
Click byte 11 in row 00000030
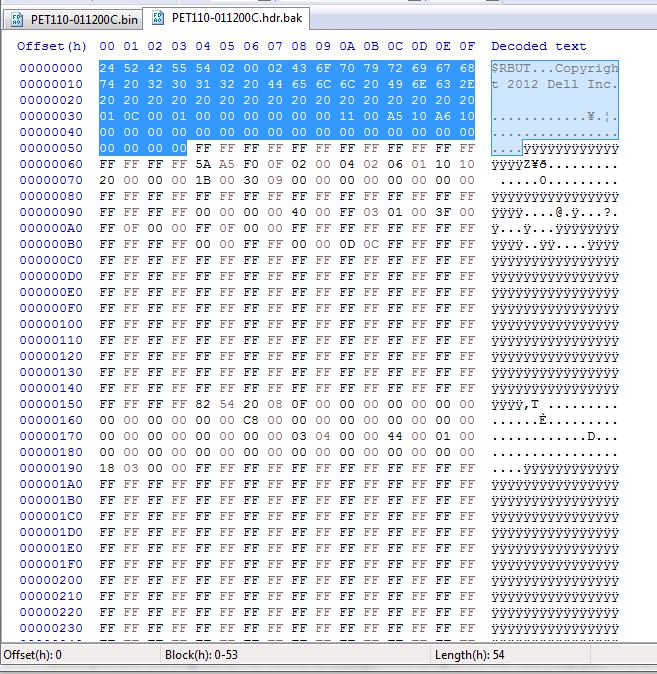[x=347, y=116]
